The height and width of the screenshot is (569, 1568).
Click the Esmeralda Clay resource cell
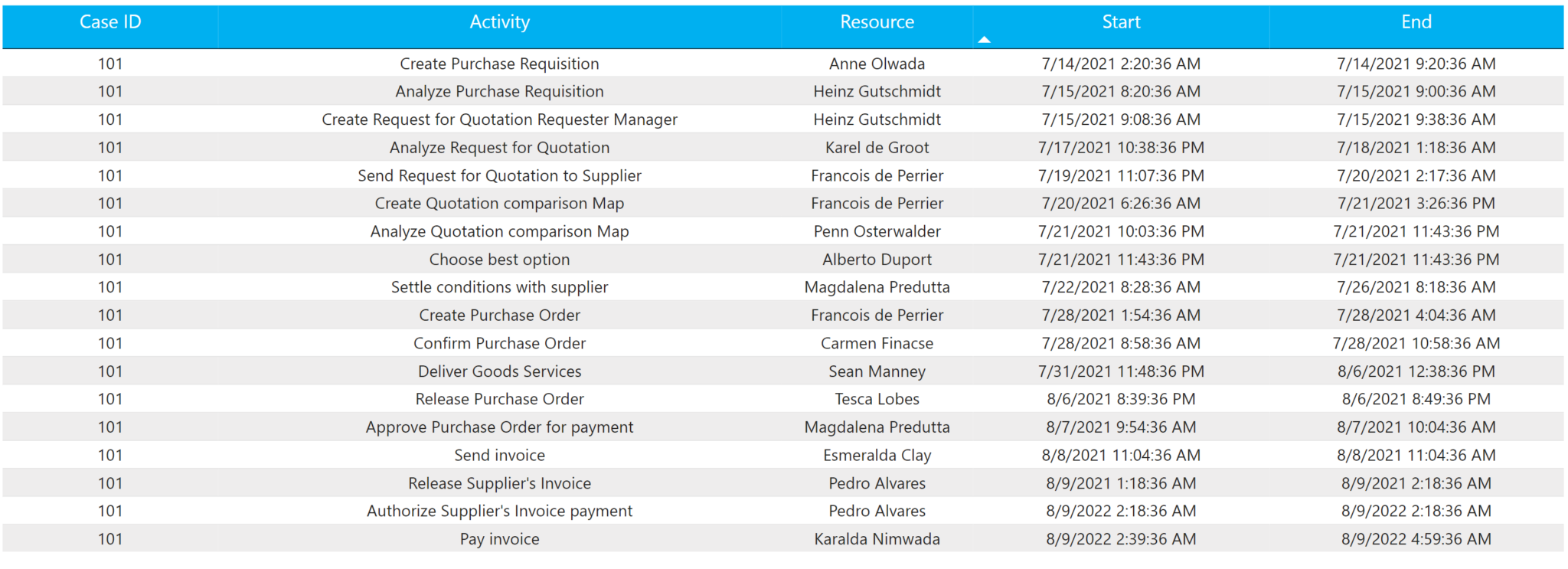point(877,455)
